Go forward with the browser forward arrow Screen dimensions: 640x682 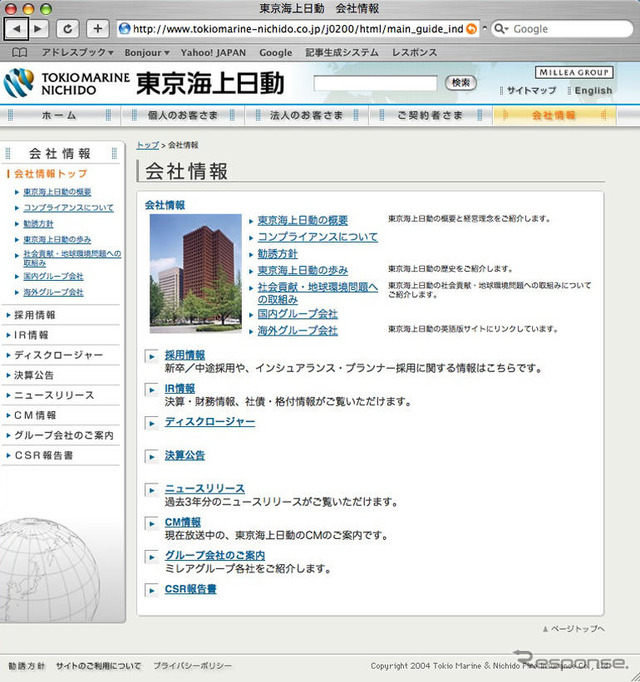38,29
